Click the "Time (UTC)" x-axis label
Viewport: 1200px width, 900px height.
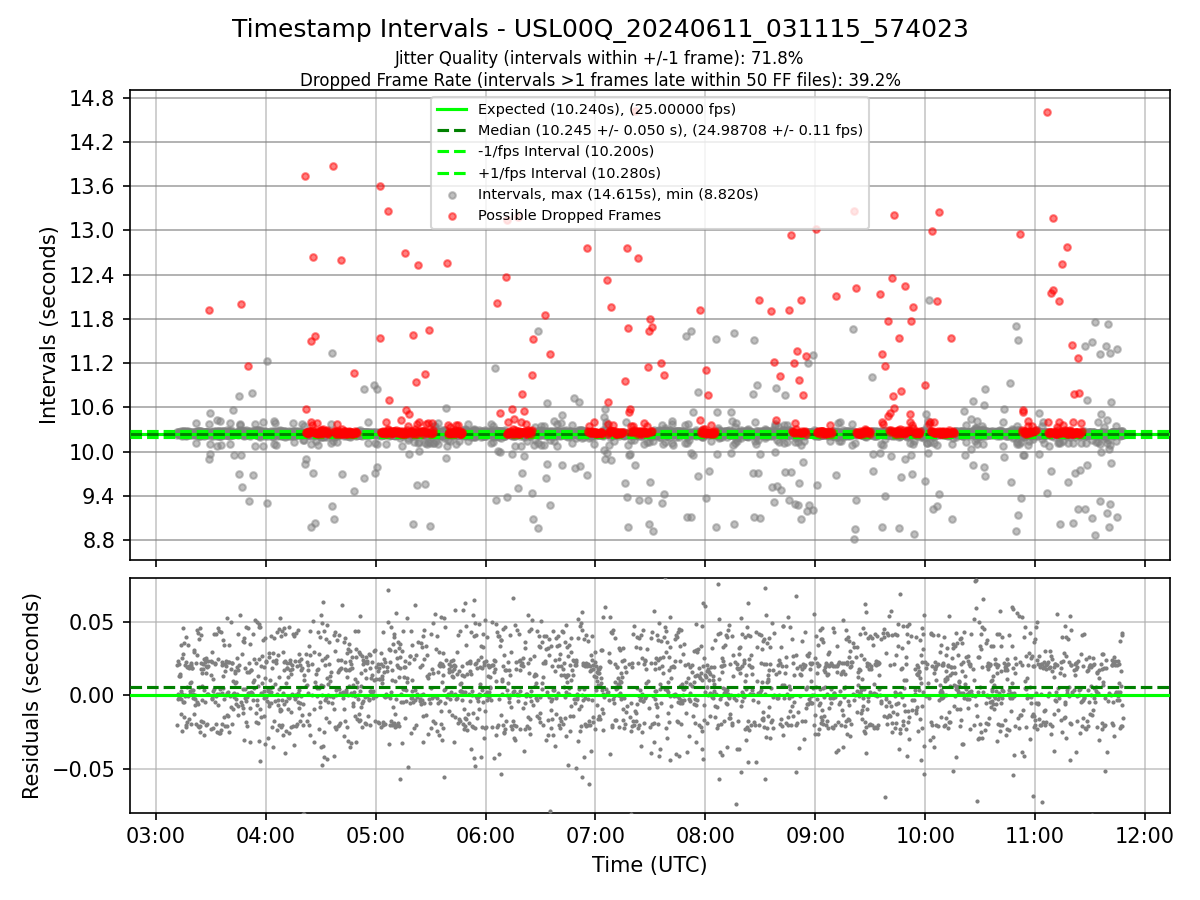click(649, 865)
